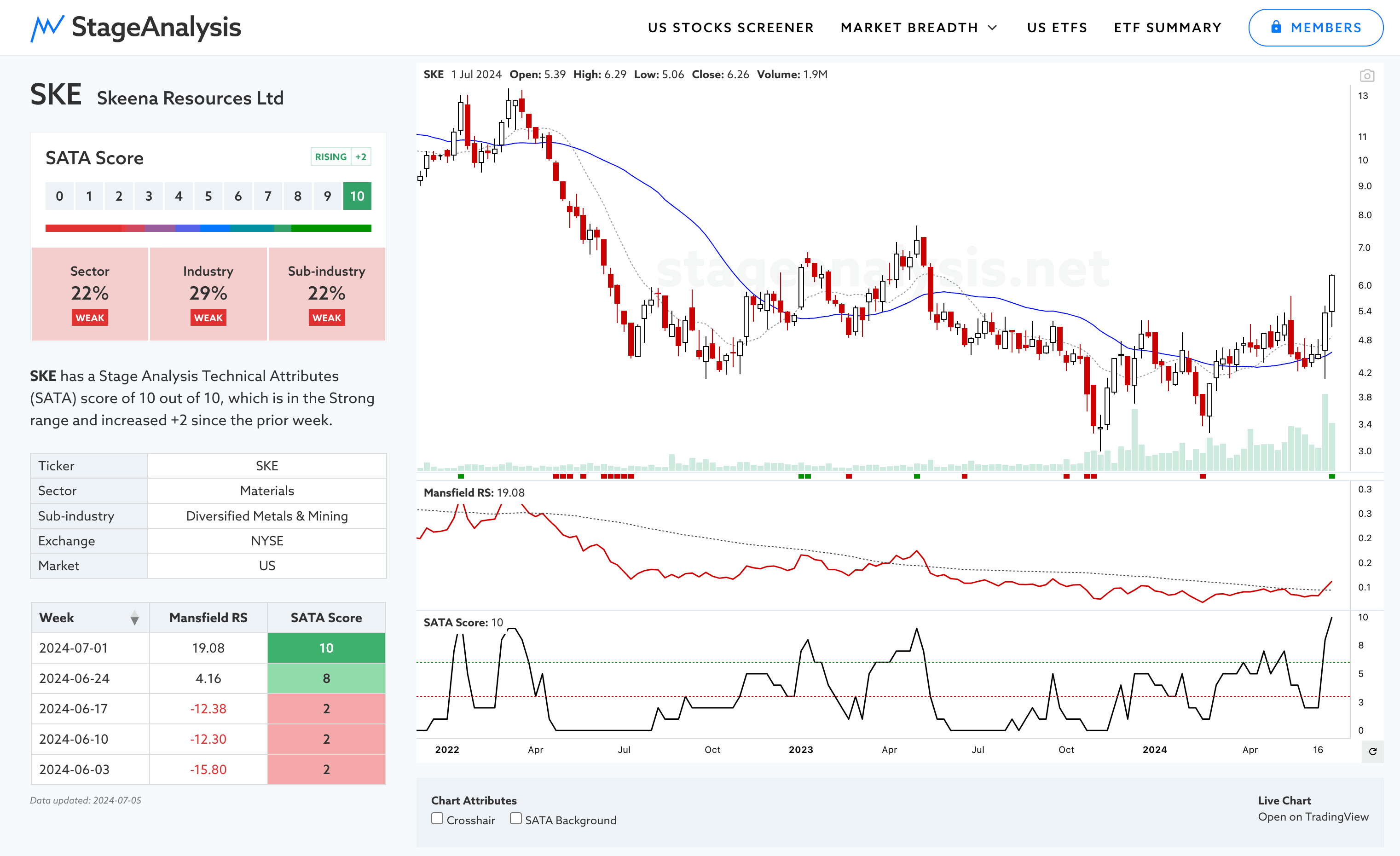Click the green SATA score 10 cell
Image resolution: width=1400 pixels, height=856 pixels.
tap(326, 648)
